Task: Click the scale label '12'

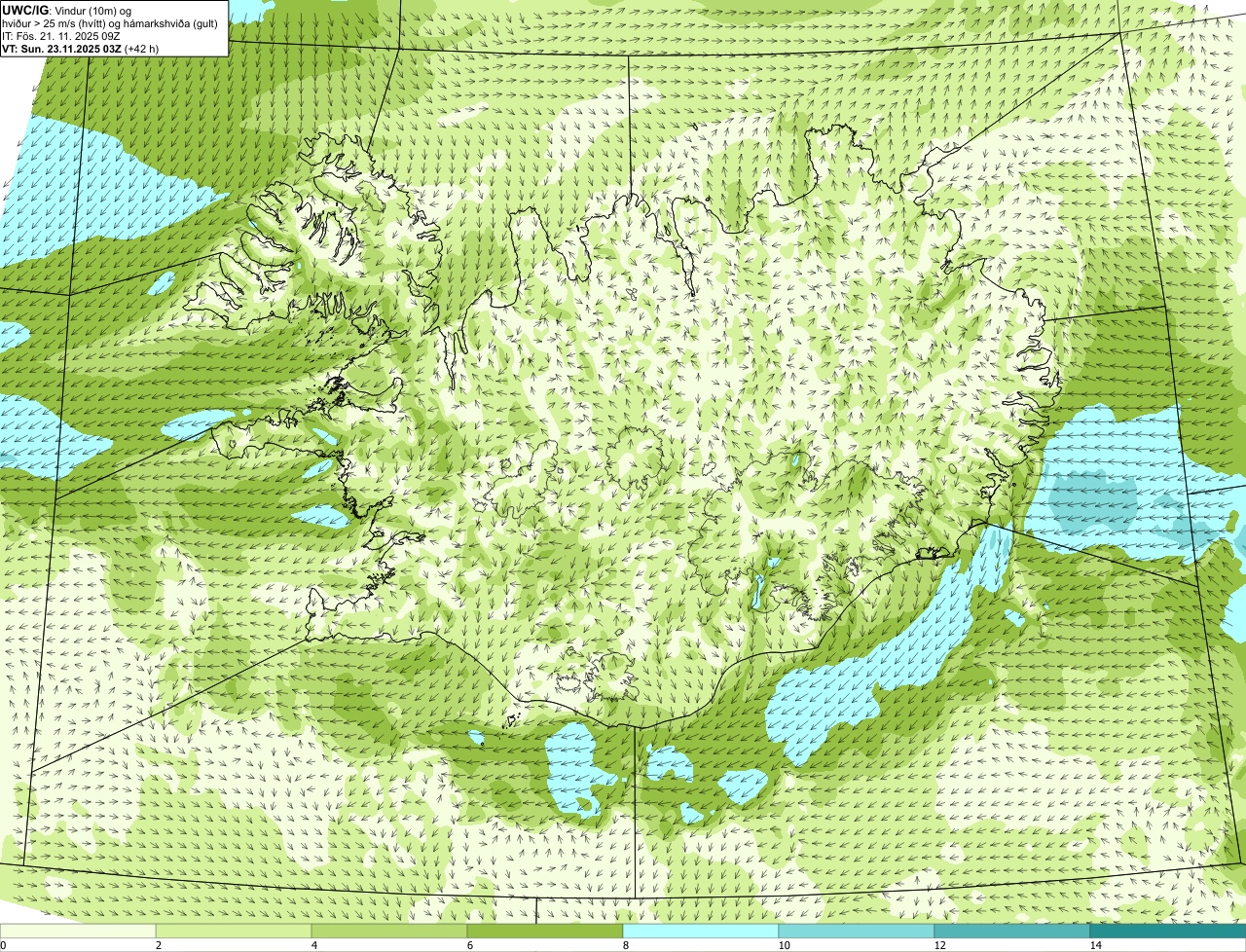Action: click(x=939, y=945)
